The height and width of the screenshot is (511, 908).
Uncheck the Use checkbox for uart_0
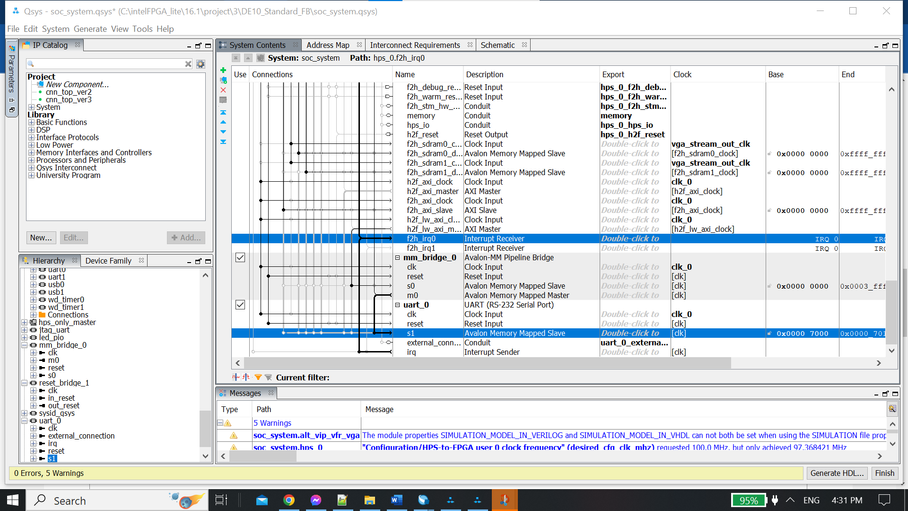click(x=240, y=305)
